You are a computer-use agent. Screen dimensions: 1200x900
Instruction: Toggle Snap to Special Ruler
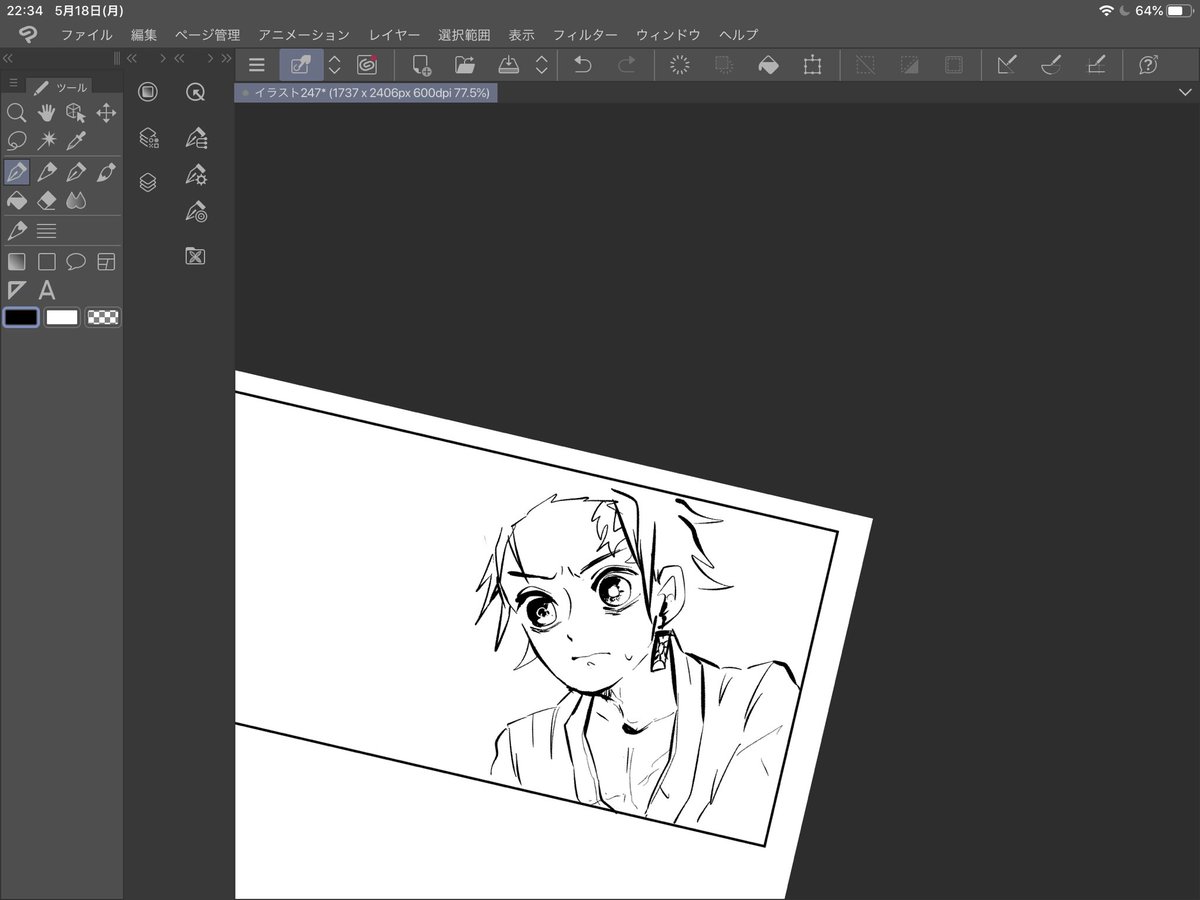(x=1051, y=65)
